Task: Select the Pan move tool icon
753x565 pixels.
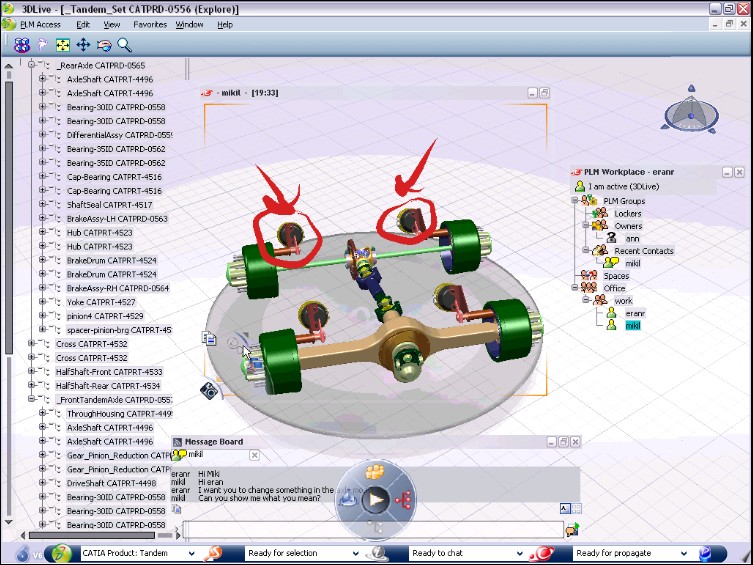Action: (x=83, y=45)
